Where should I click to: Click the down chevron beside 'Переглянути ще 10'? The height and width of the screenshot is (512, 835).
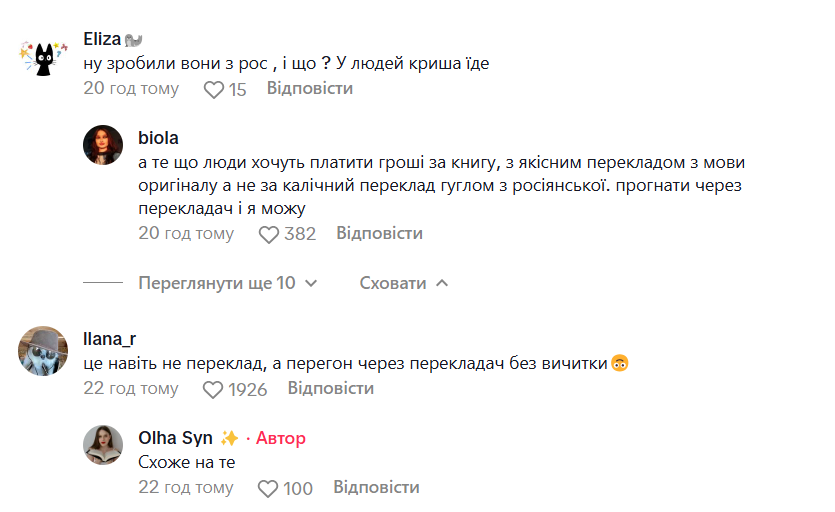310,284
